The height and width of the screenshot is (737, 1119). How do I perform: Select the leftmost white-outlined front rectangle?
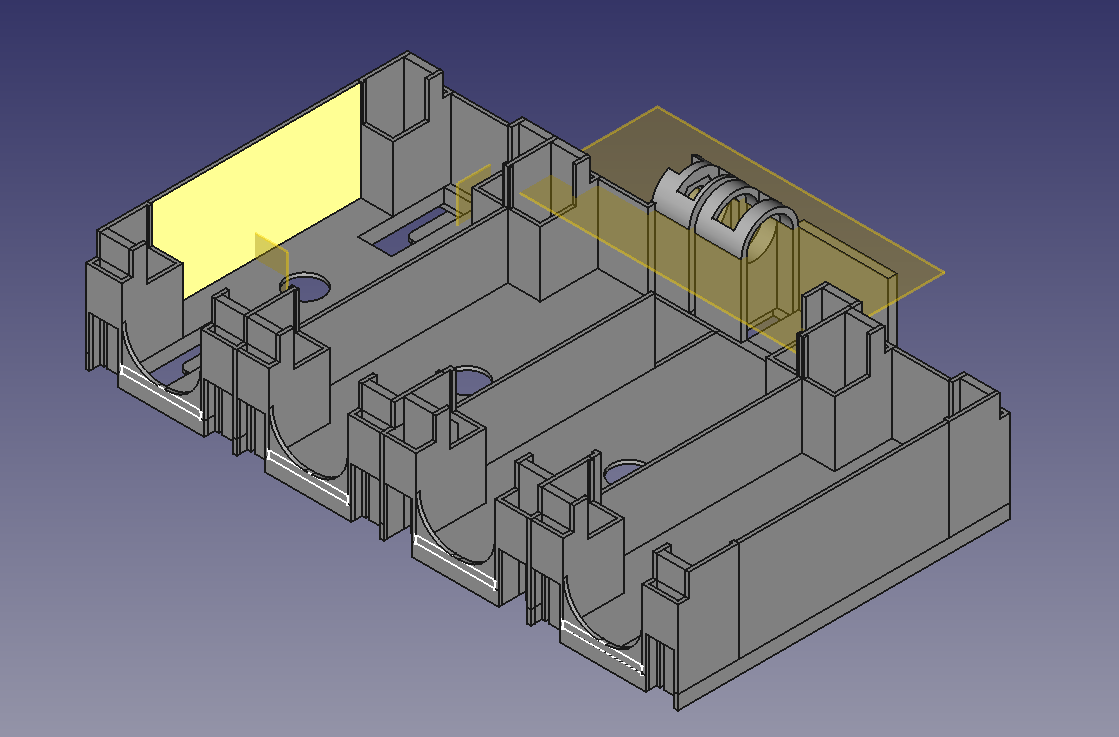[160, 393]
